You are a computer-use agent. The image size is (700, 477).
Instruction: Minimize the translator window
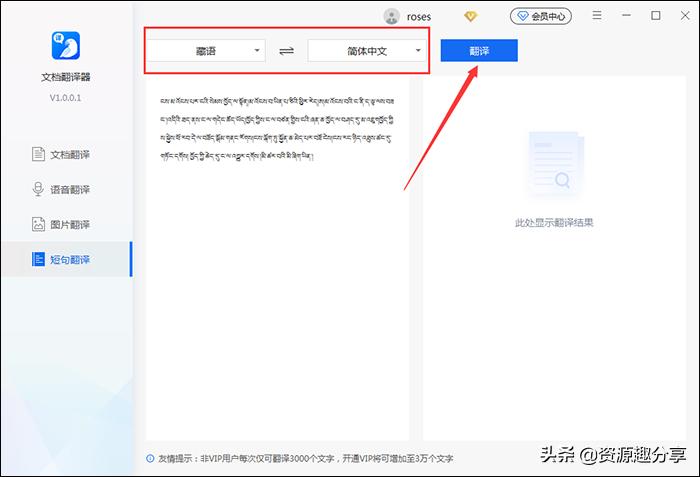click(626, 16)
